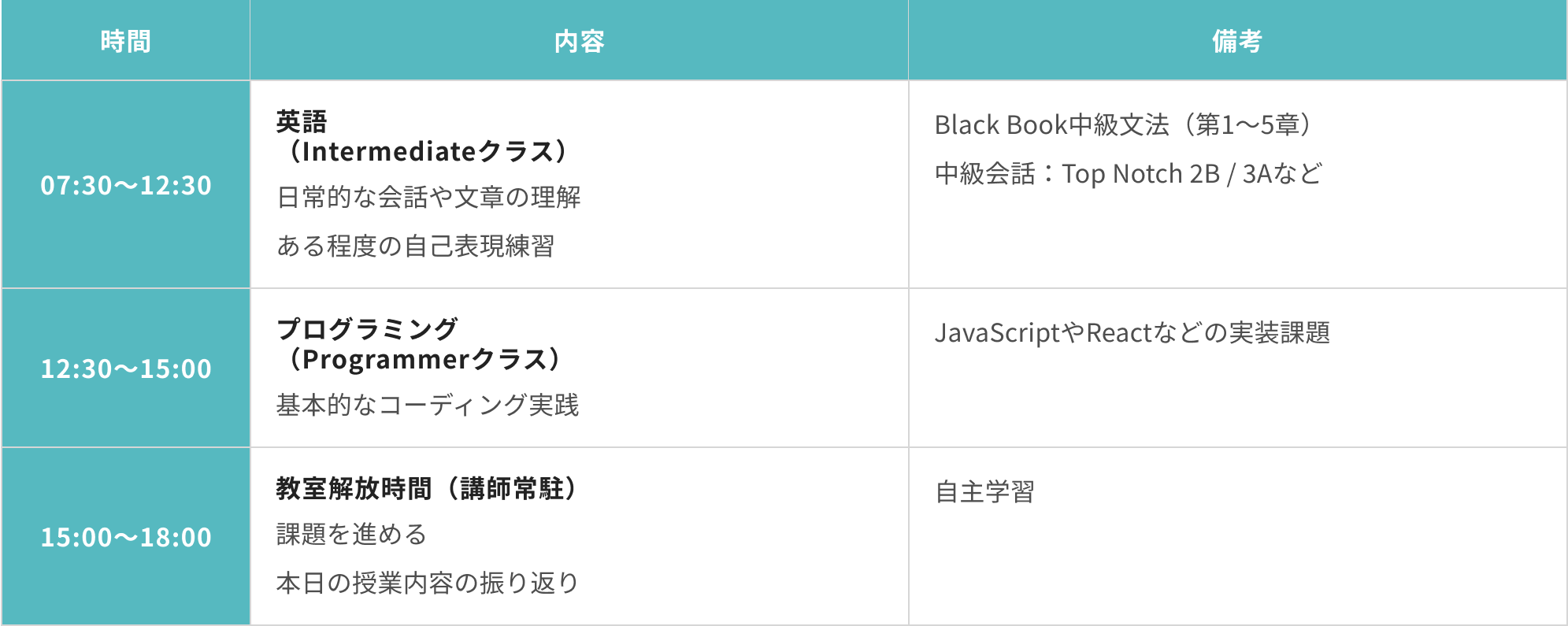Image resolution: width=1568 pixels, height=626 pixels.
Task: Select the text 日常的な会話や文章の理解
Action: [x=428, y=197]
